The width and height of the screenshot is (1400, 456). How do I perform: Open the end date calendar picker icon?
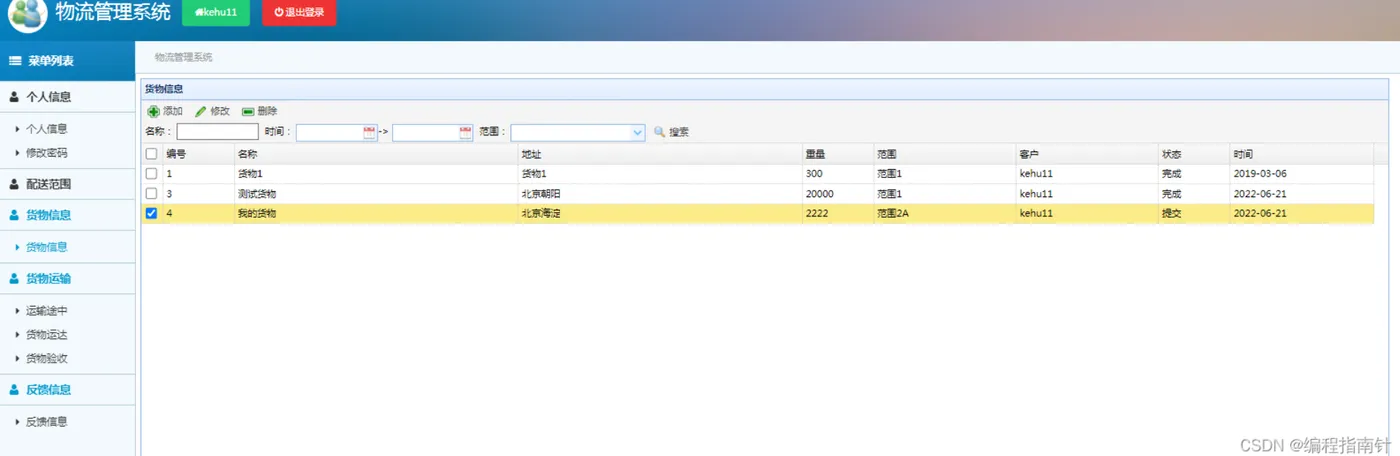click(x=465, y=132)
